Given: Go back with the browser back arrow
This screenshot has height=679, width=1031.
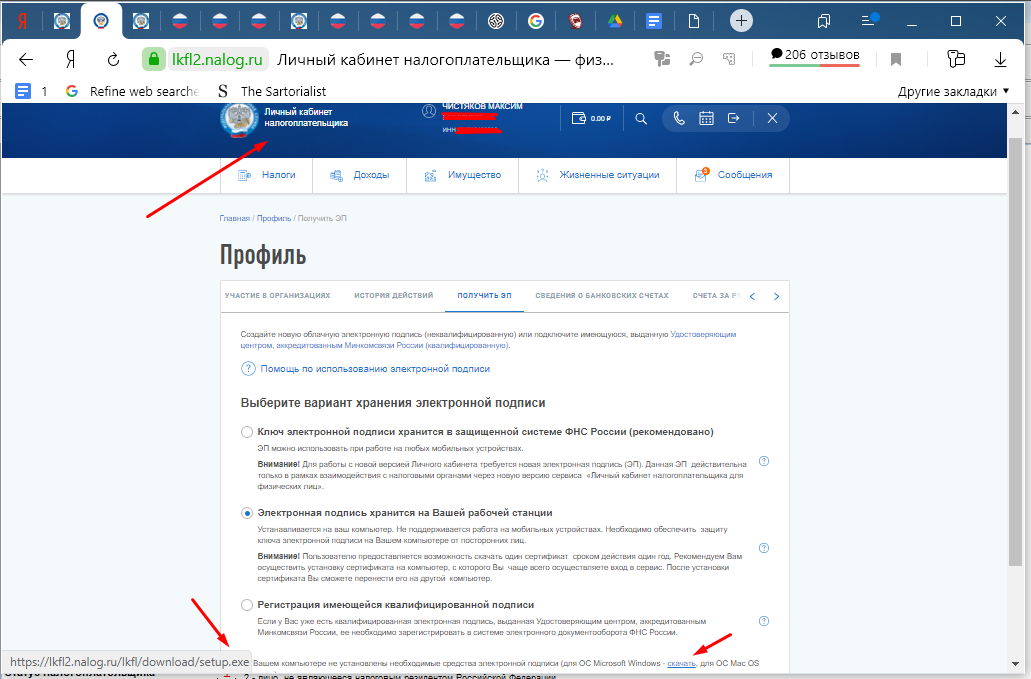Looking at the screenshot, I should coord(26,60).
